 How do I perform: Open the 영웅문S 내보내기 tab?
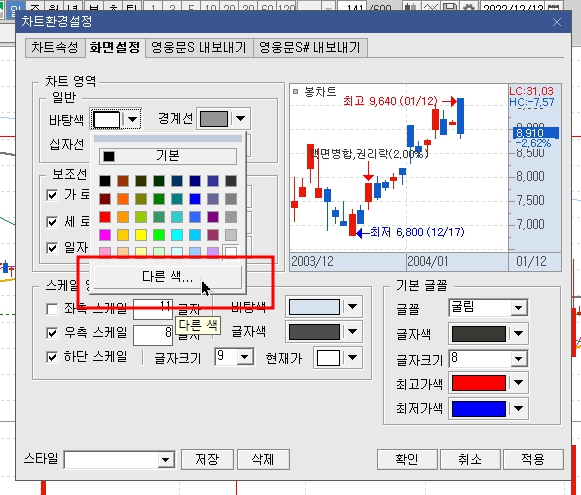pyautogui.click(x=199, y=47)
